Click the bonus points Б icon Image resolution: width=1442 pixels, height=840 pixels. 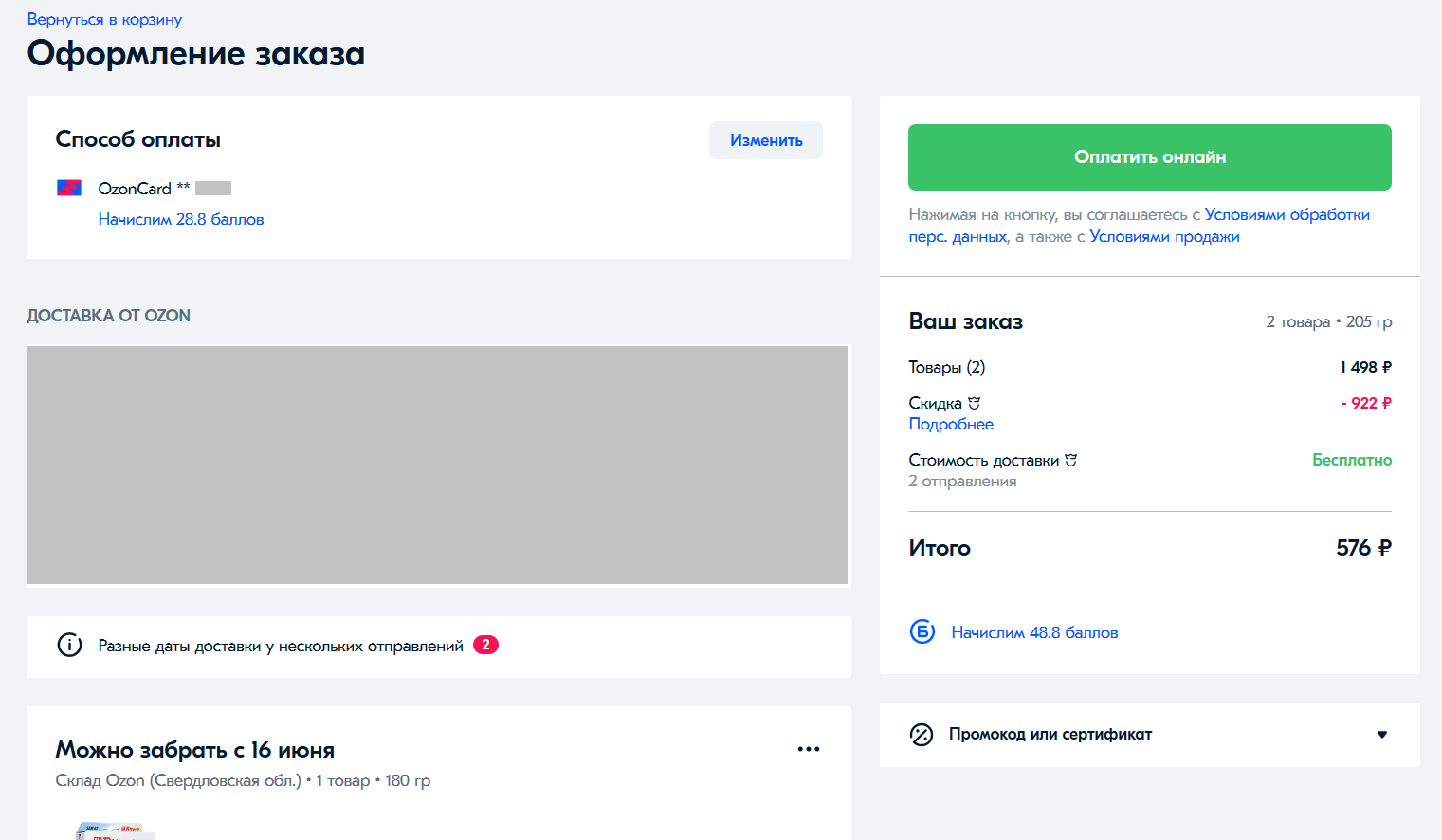pyautogui.click(x=922, y=631)
